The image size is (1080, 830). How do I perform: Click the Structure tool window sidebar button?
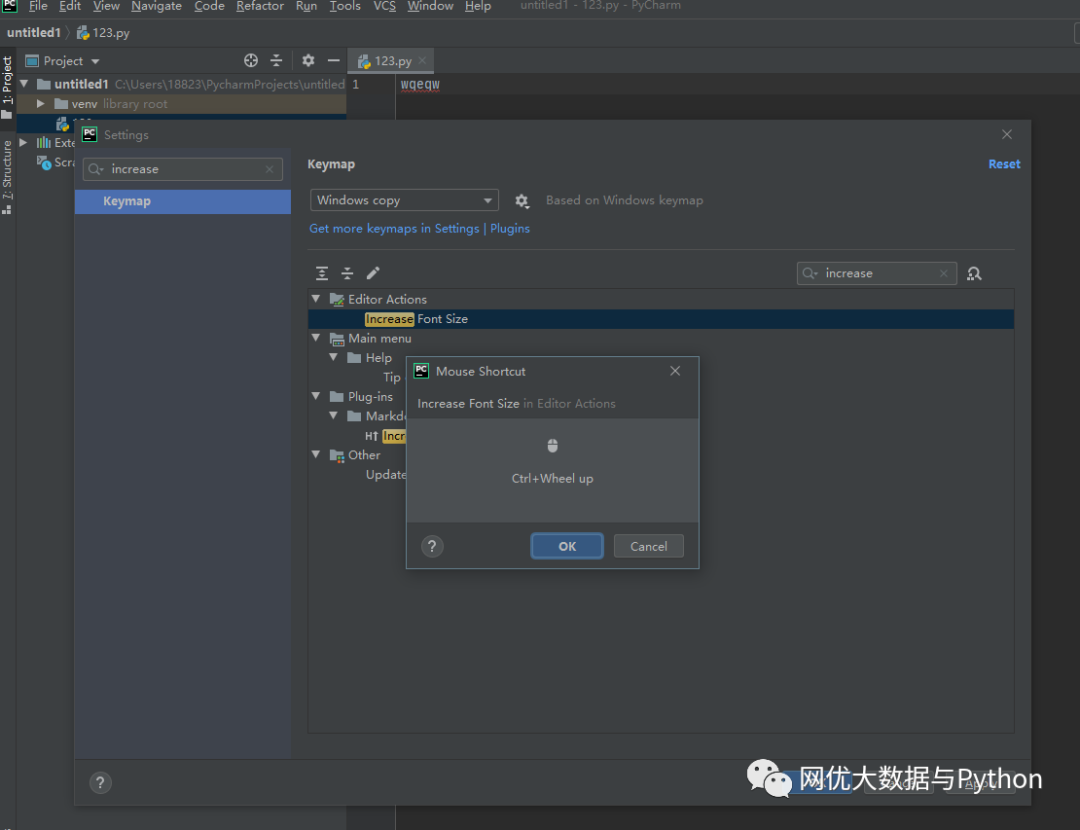click(7, 176)
